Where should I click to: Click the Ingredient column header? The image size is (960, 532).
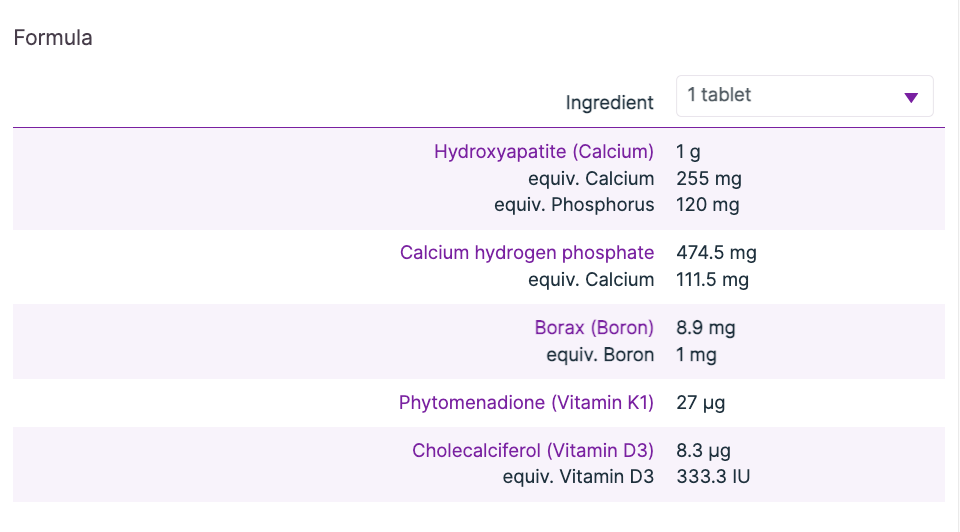click(609, 103)
